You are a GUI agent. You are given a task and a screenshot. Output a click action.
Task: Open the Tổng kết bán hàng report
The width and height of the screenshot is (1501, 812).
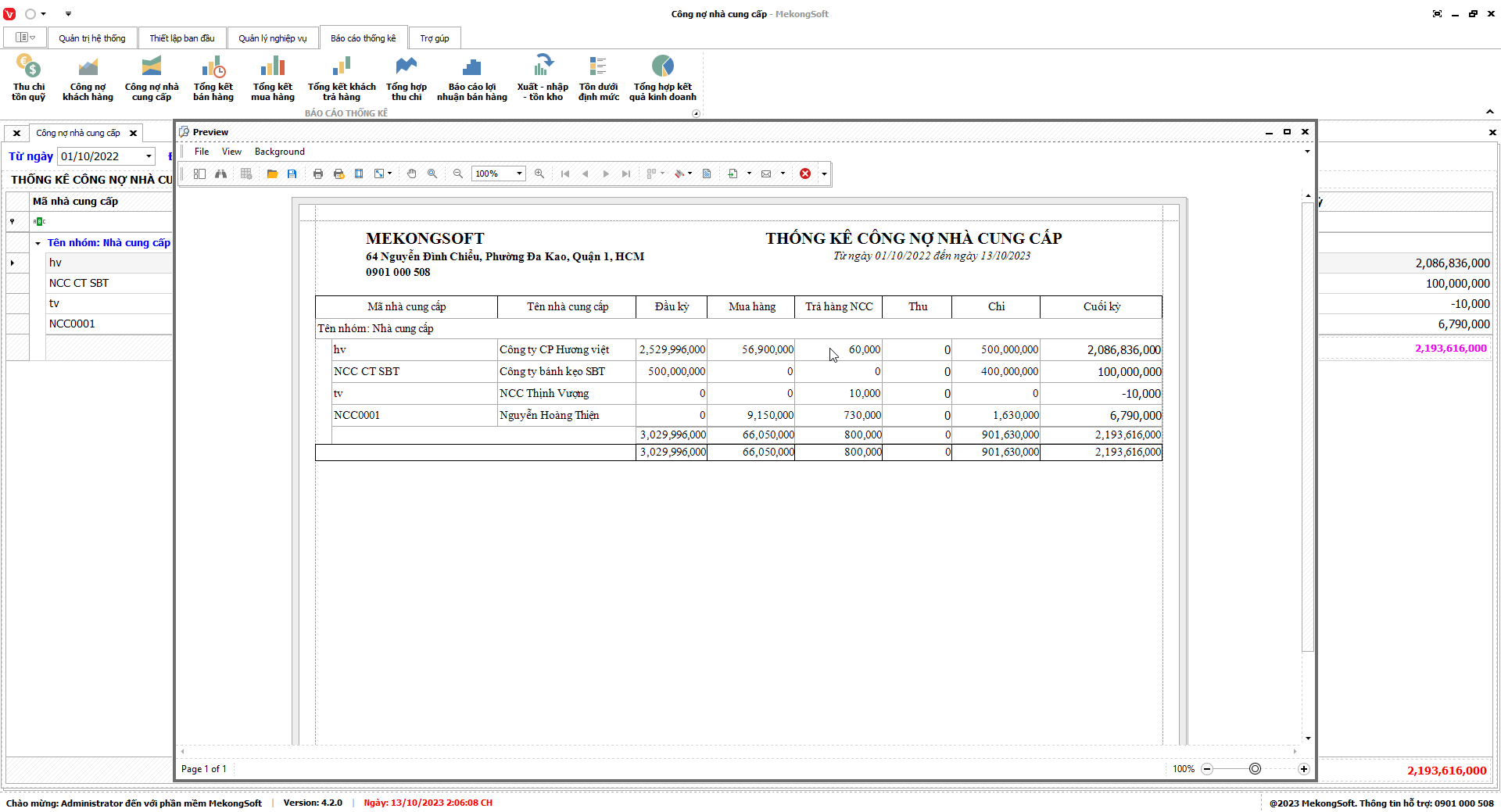(x=213, y=78)
